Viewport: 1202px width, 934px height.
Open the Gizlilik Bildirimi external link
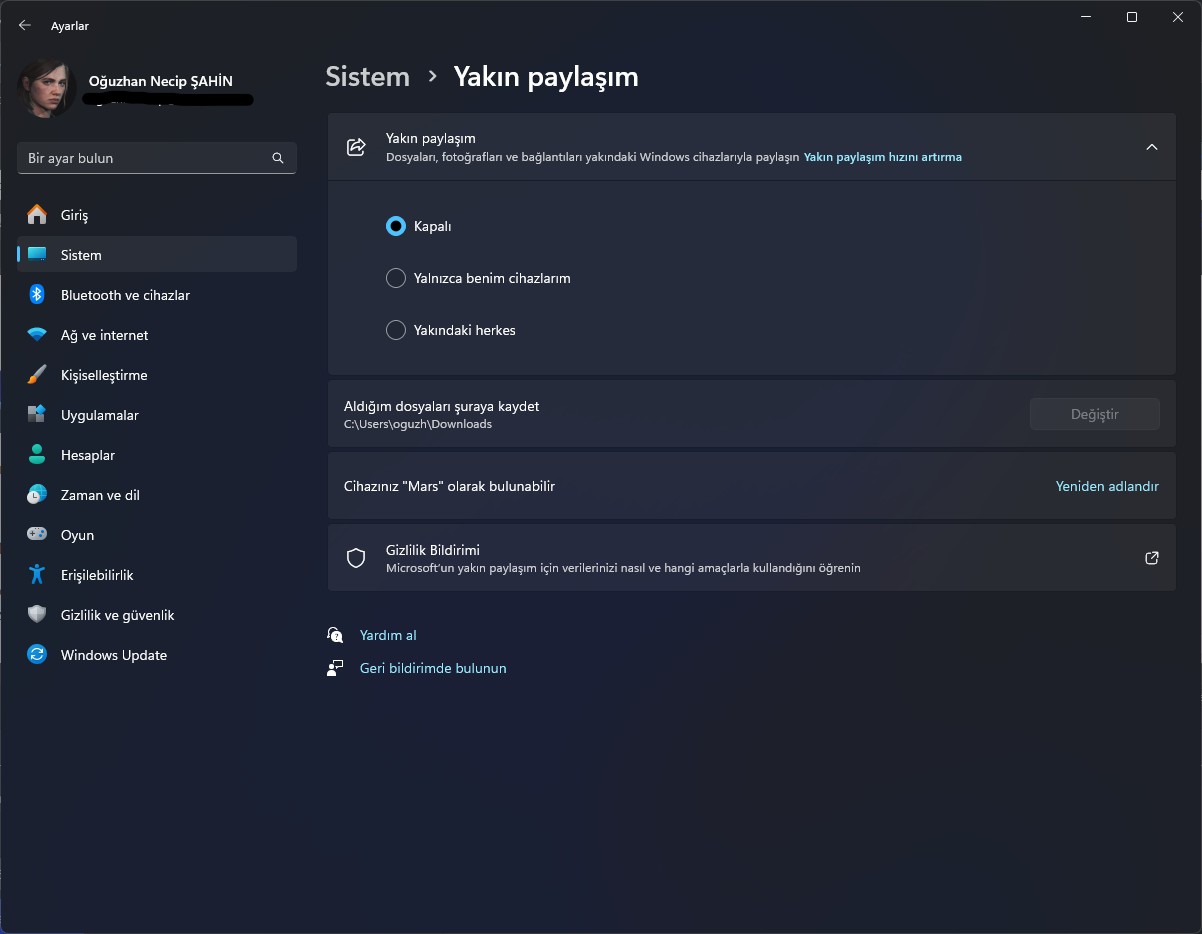pos(1151,557)
